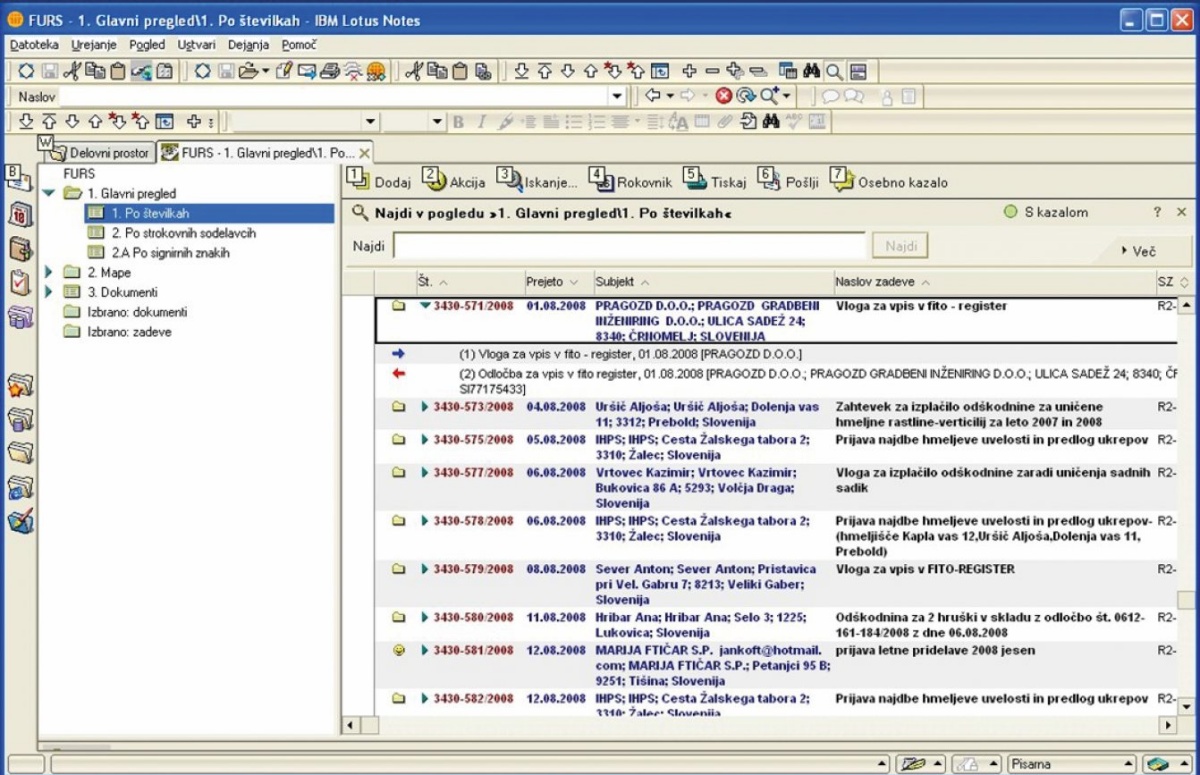Click the go back arrow icon

click(x=653, y=96)
